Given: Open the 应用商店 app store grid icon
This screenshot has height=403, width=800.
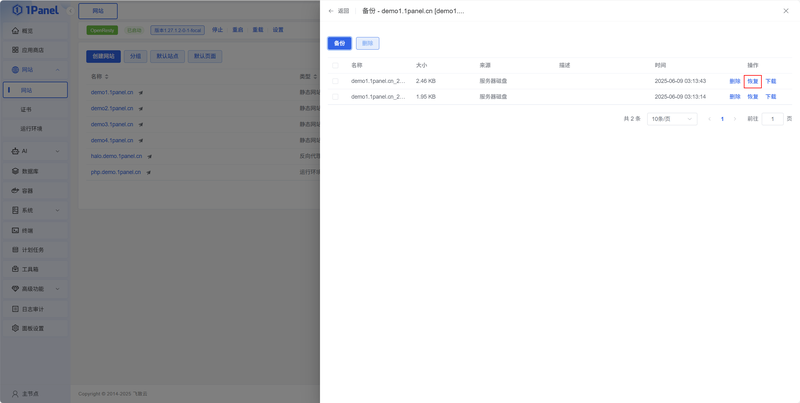Looking at the screenshot, I should pyautogui.click(x=15, y=50).
